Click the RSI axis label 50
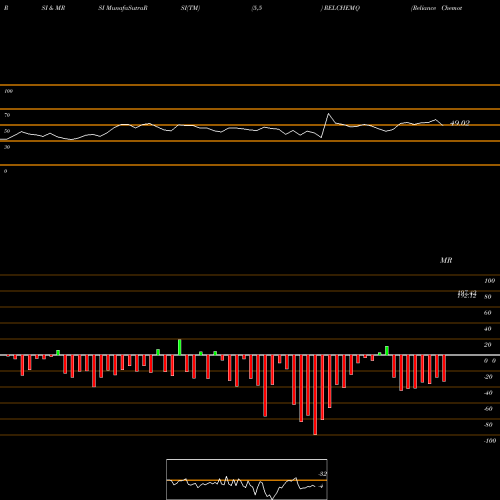Image resolution: width=500 pixels, height=500 pixels. click(7, 131)
